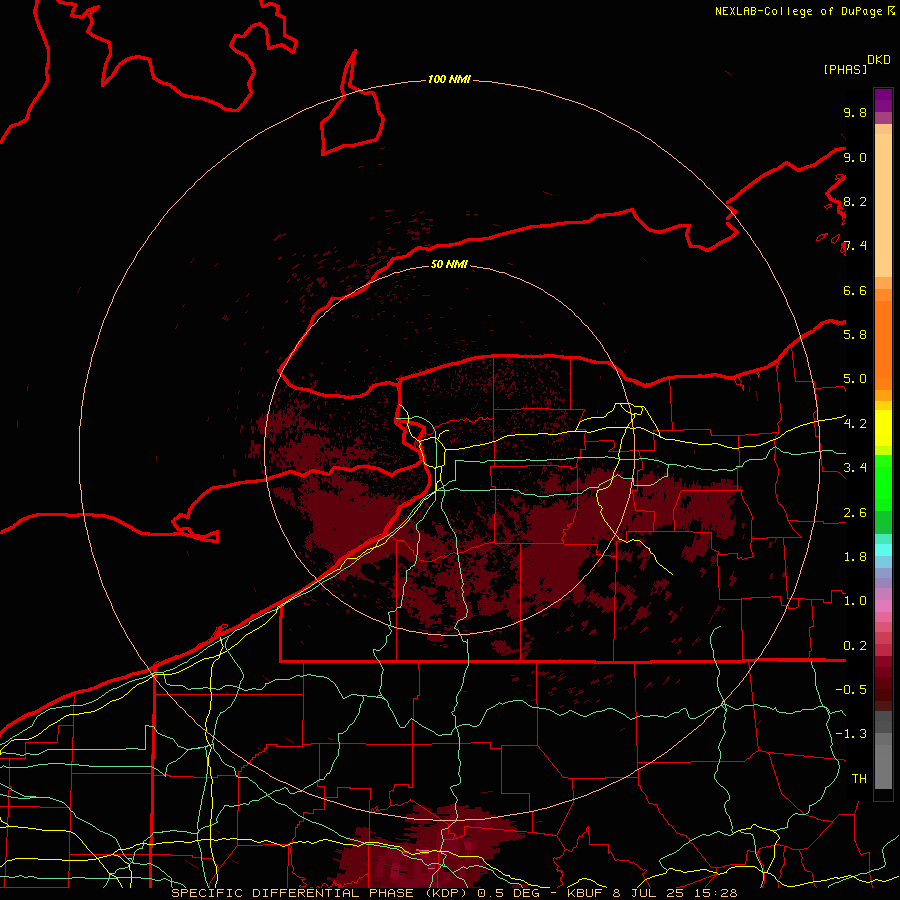Click the 3.4 value on color scale

pyautogui.click(x=855, y=468)
